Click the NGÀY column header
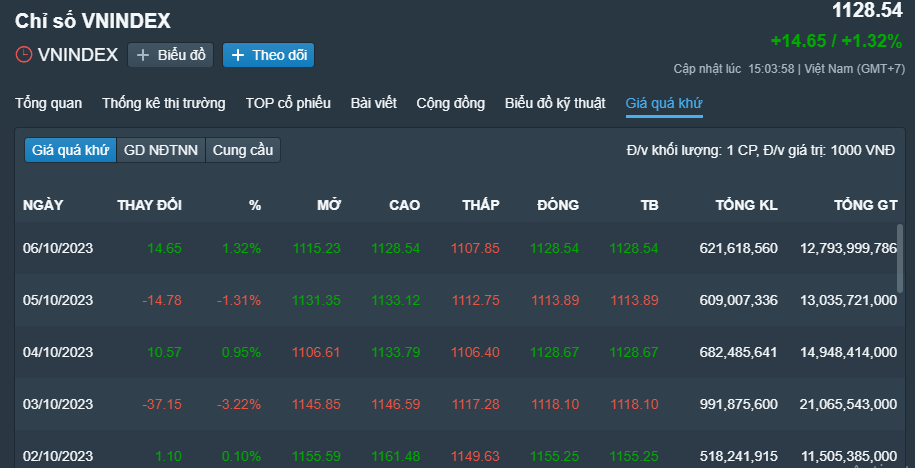The width and height of the screenshot is (915, 468). (43, 205)
